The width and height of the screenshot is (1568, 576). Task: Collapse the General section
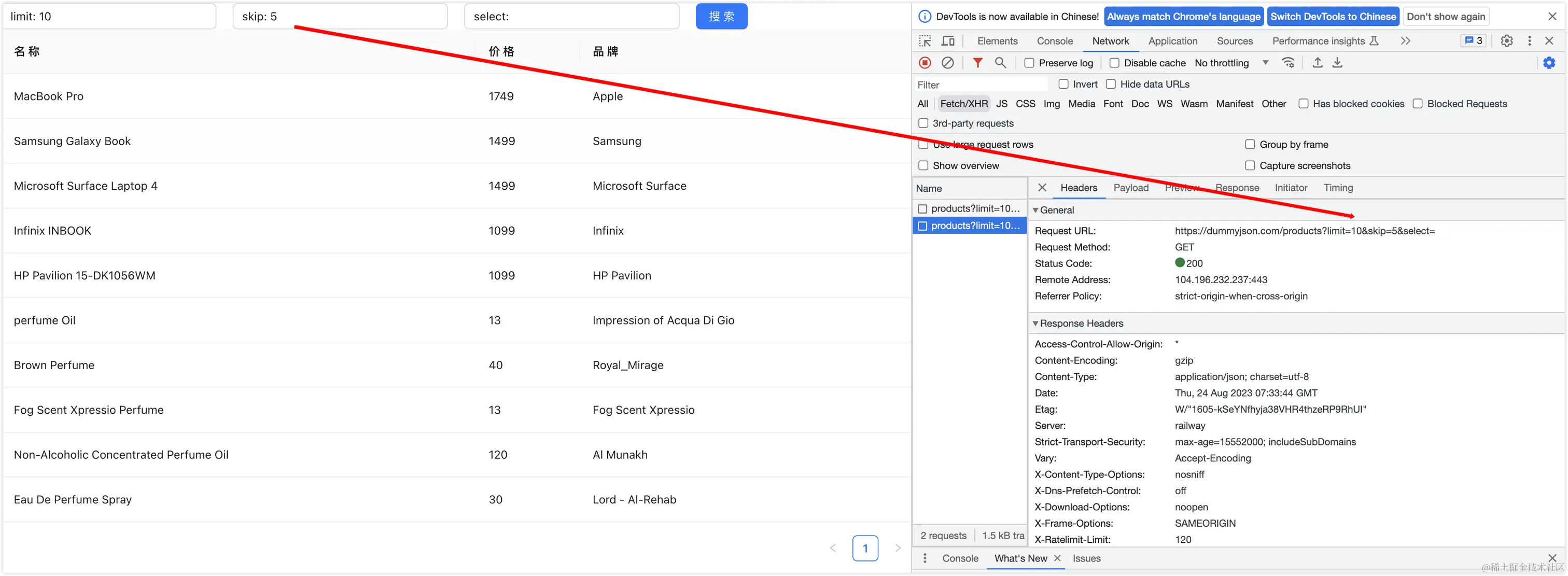click(1035, 210)
